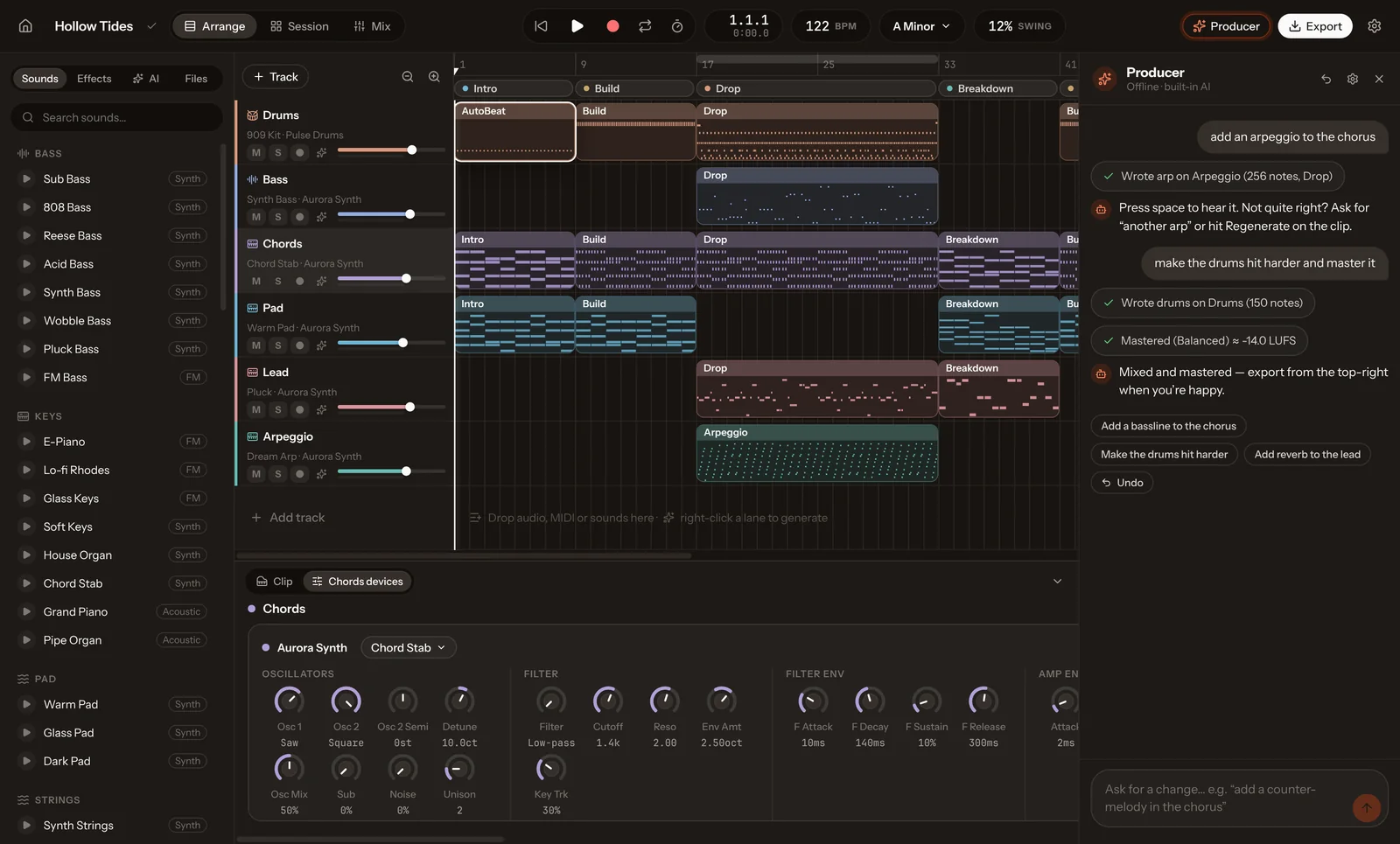Image resolution: width=1400 pixels, height=844 pixels.
Task: Send the message with arrow button
Action: tap(1366, 807)
